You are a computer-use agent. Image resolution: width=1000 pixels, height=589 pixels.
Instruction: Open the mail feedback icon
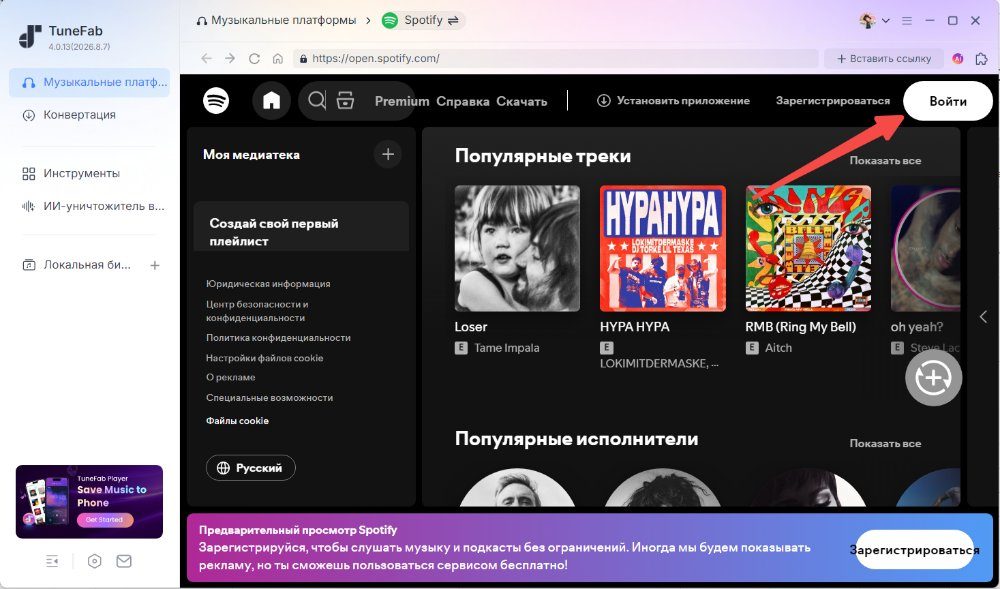124,561
